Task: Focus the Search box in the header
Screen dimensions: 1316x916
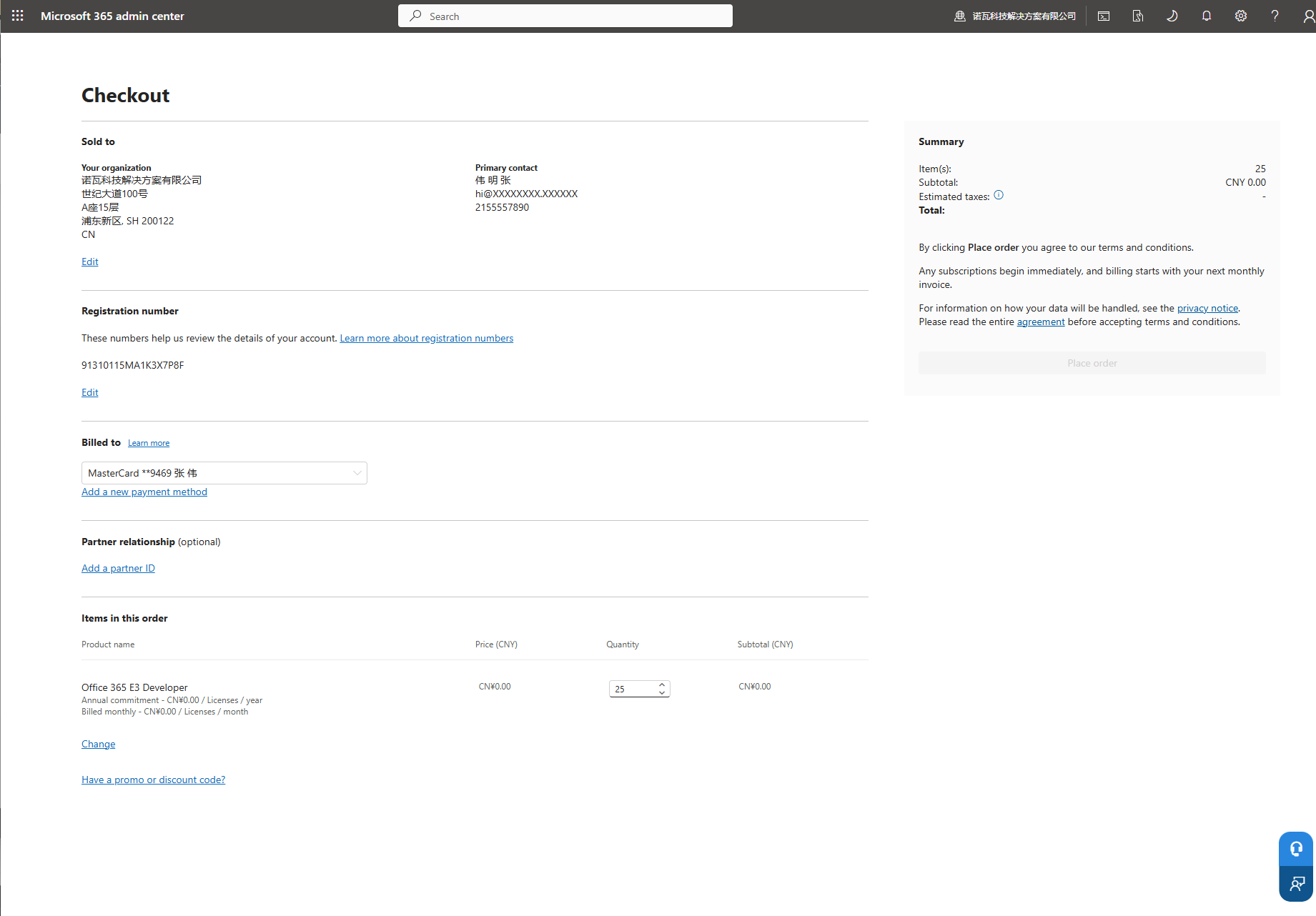Action: (x=565, y=16)
